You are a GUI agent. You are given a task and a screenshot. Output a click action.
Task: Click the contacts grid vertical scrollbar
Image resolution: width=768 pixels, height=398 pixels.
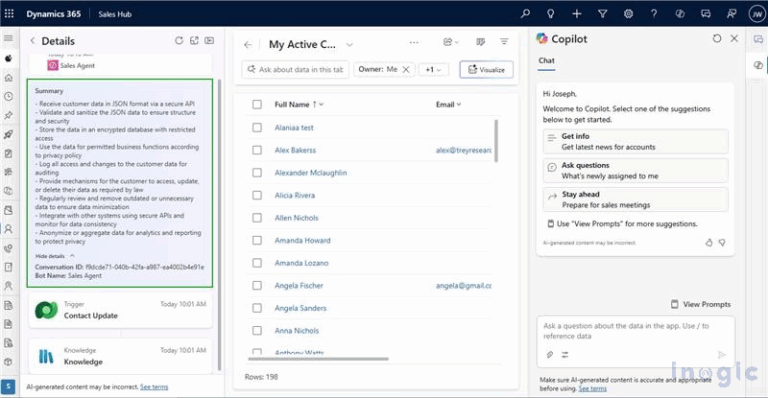496,140
